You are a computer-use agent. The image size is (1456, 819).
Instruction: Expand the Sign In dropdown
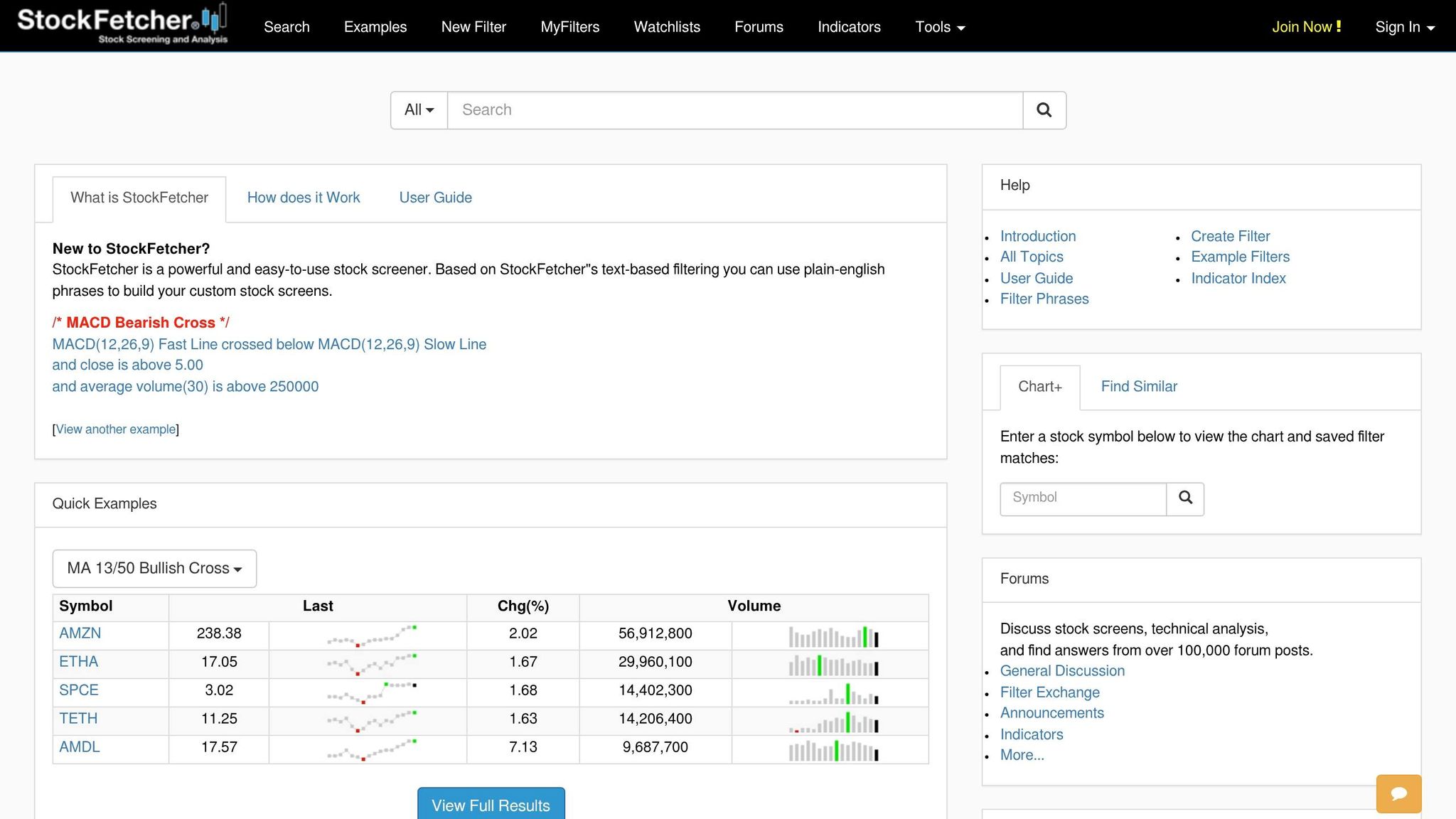tap(1404, 27)
